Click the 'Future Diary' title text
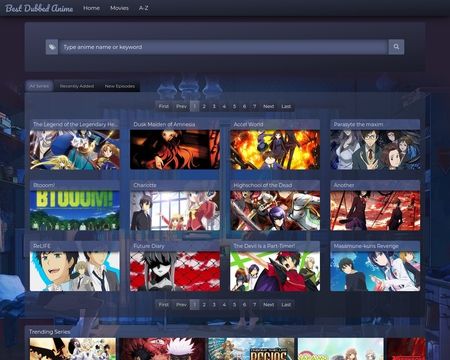The image size is (450, 360). click(149, 246)
